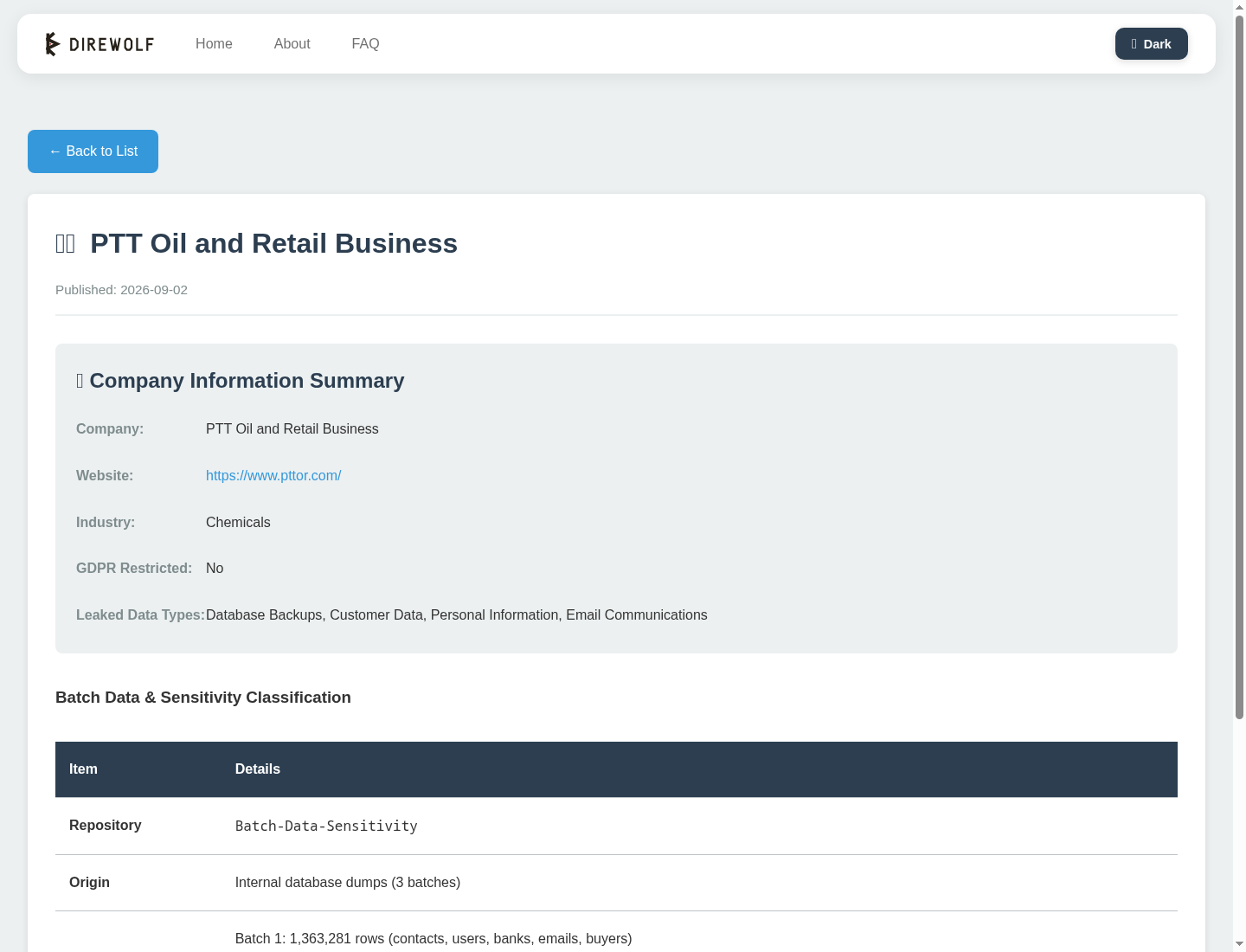1246x952 pixels.
Task: Open the https://www.pttor.com/ website link
Action: point(273,476)
